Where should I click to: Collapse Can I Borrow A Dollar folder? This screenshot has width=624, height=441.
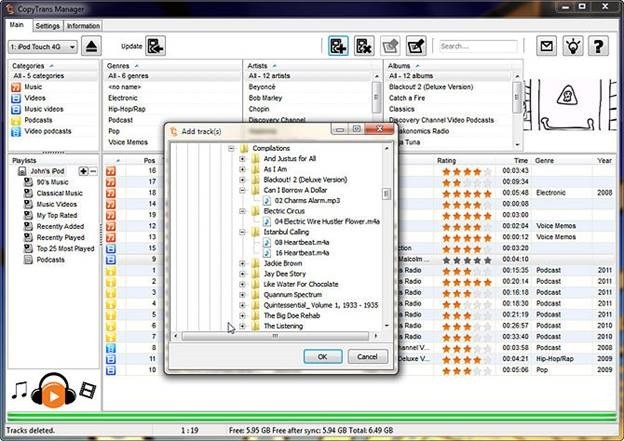coord(242,190)
